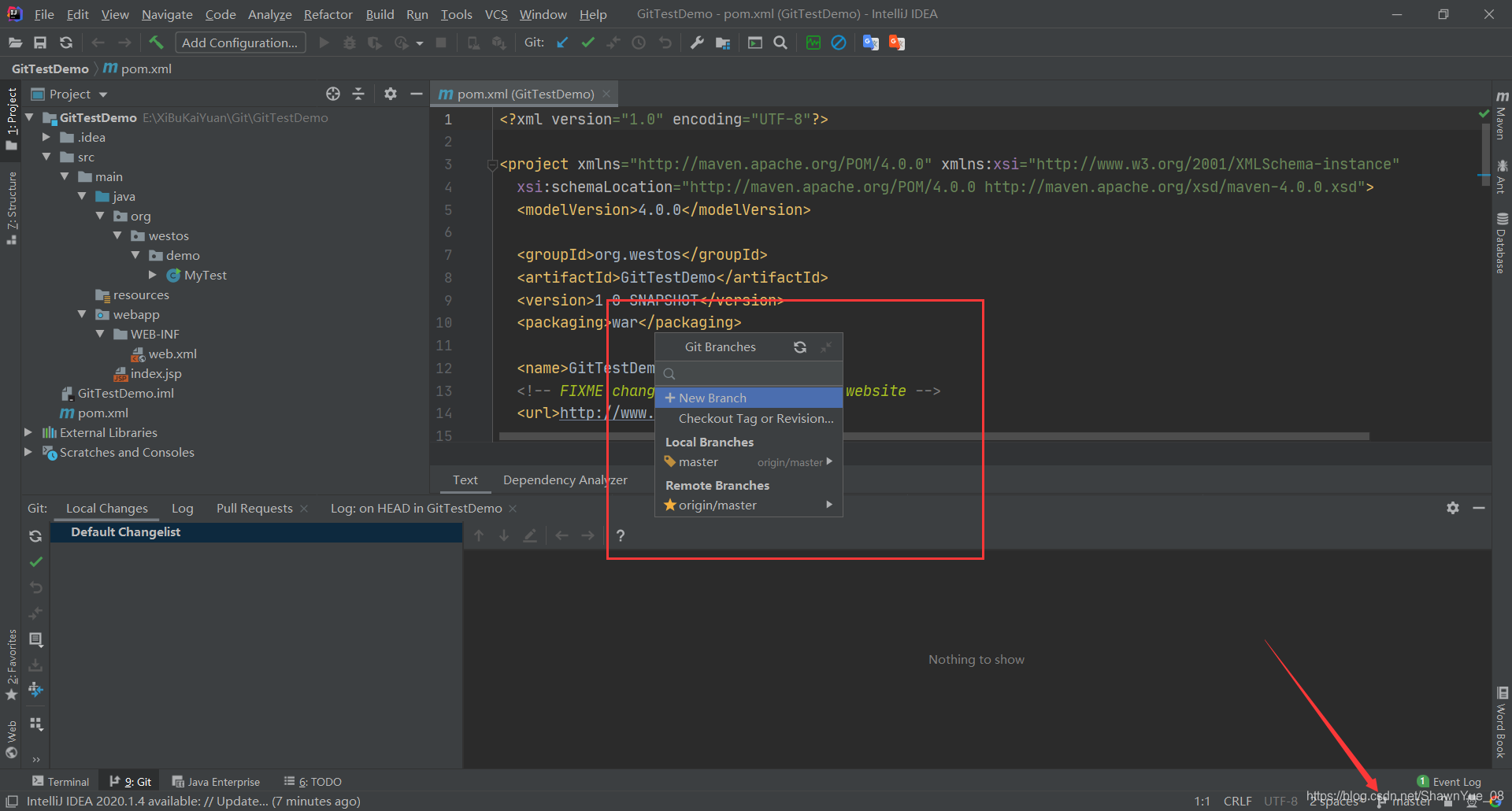Image resolution: width=1512 pixels, height=811 pixels.
Task: Click the 1:1 cursor position in status bar
Action: [x=1202, y=802]
